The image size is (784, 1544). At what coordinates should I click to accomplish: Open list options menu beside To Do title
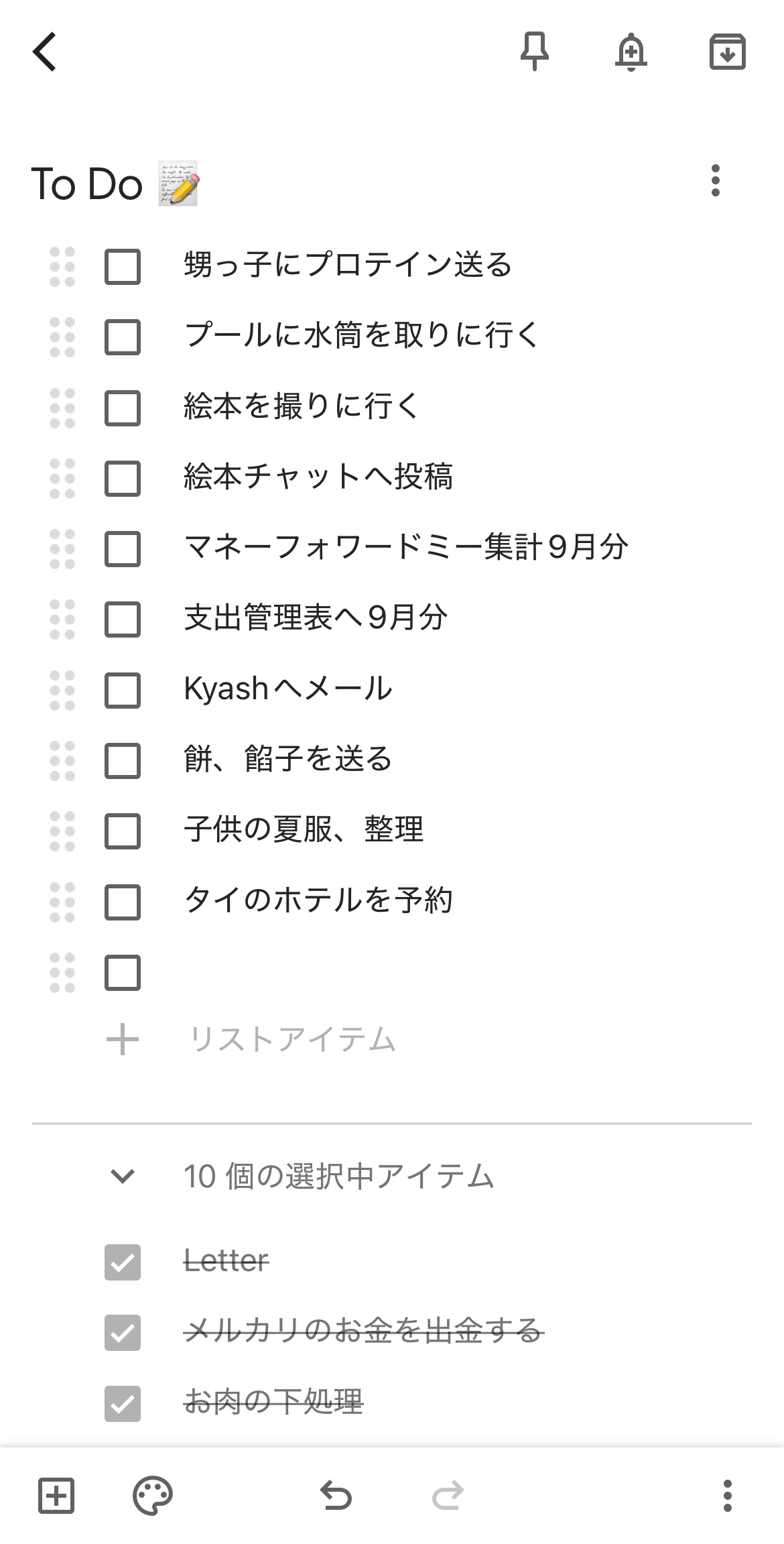[716, 181]
